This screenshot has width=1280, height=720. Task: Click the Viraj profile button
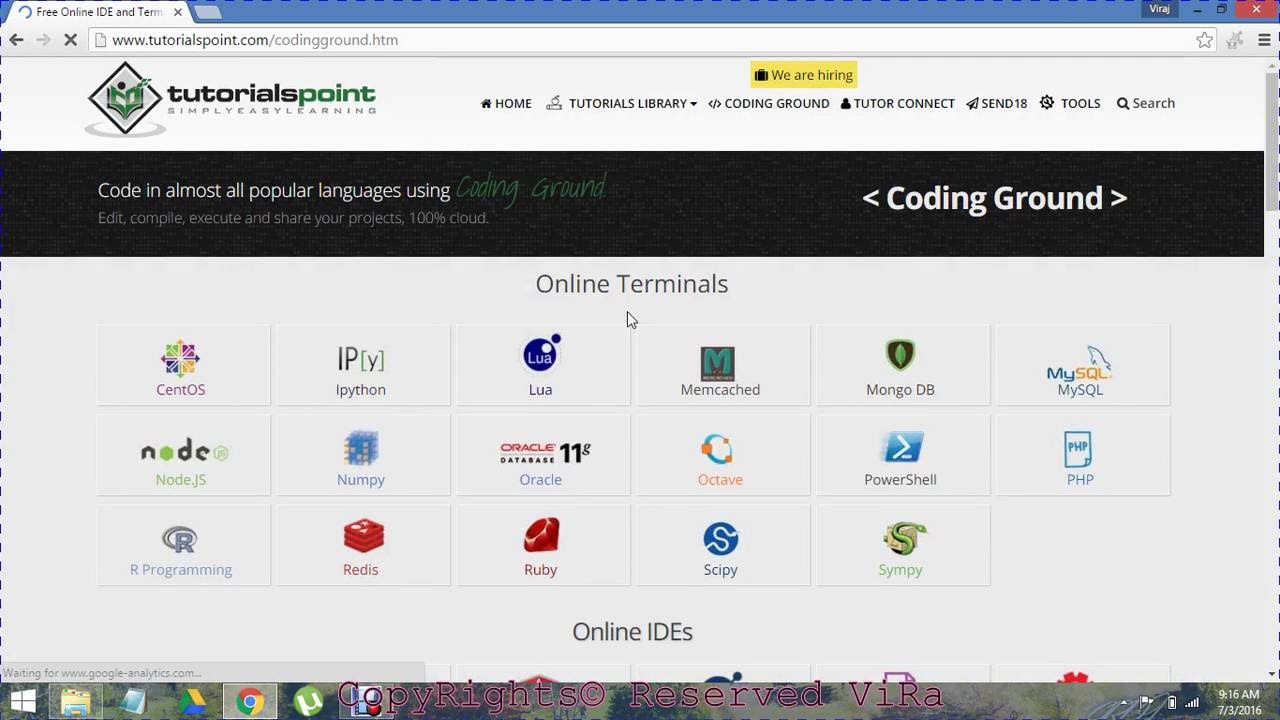coord(1160,9)
